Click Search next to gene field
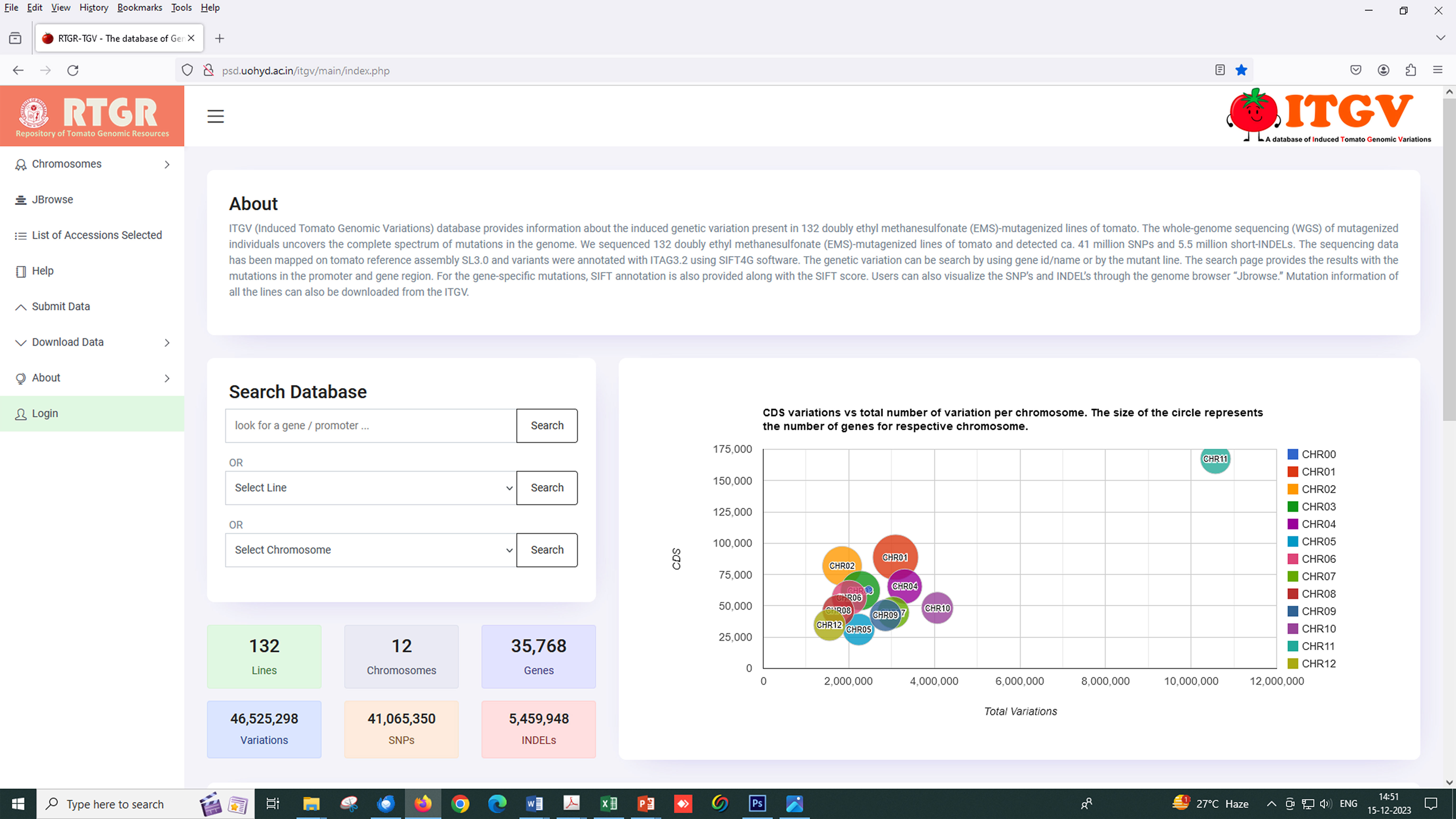The image size is (1456, 819). click(x=547, y=426)
